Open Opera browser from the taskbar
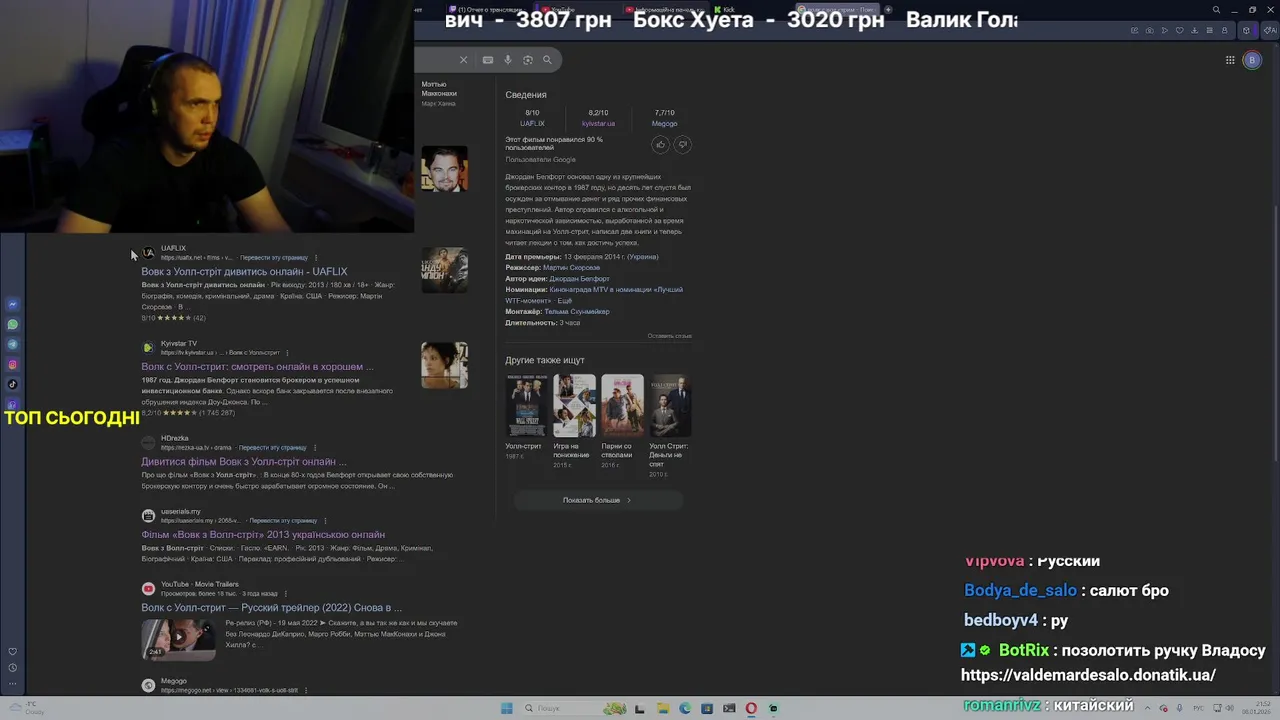 751,708
